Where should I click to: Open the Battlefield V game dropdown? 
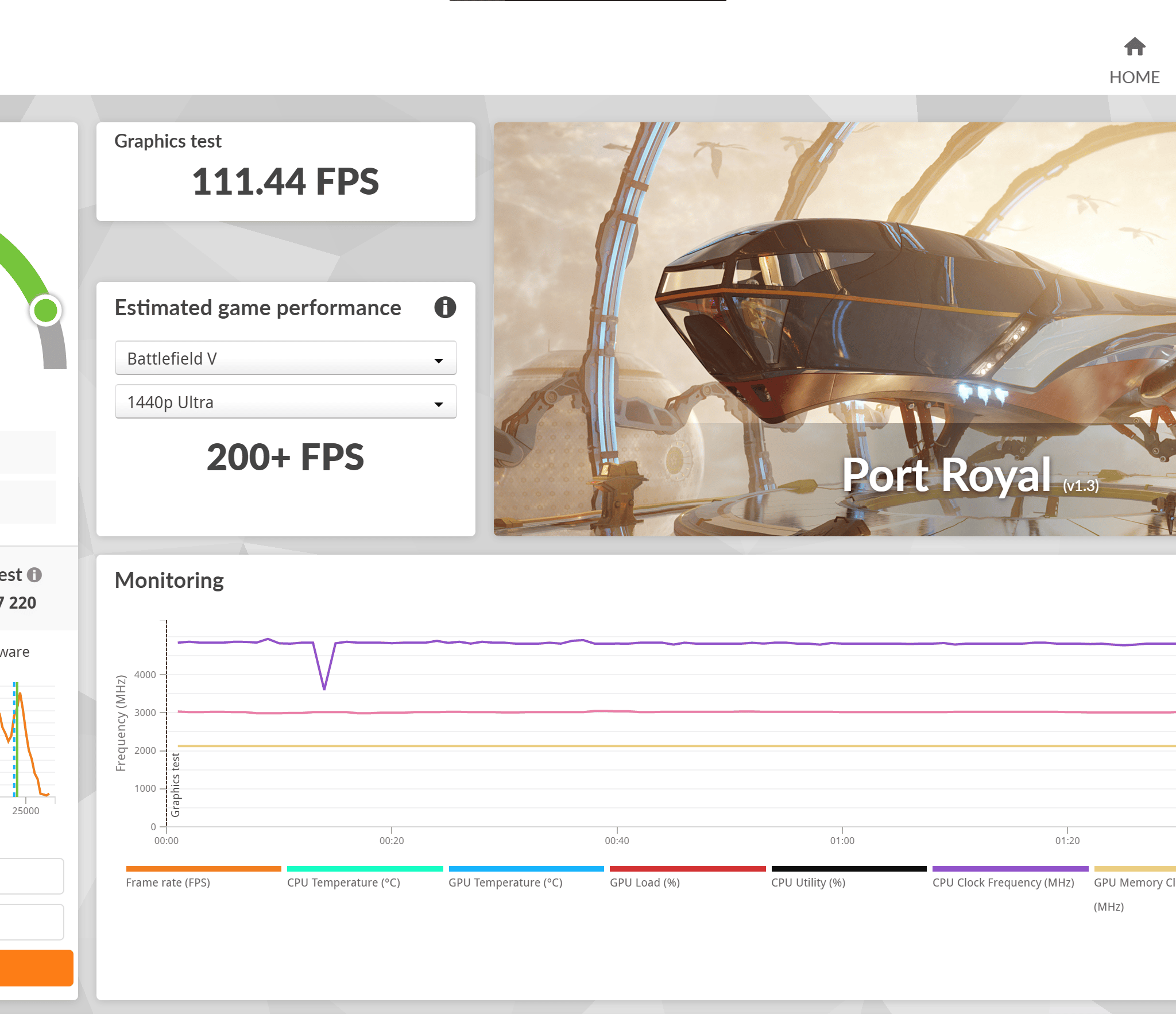(285, 358)
